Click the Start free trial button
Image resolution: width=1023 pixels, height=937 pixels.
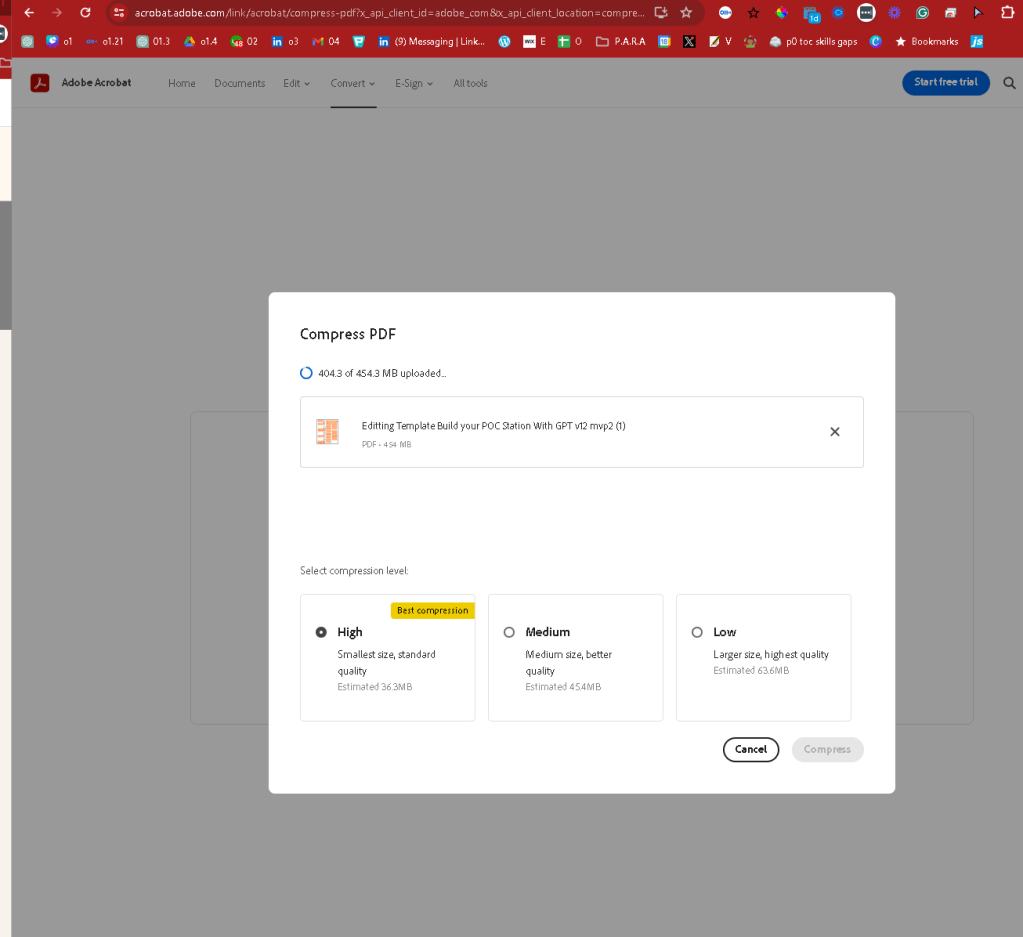coord(945,82)
